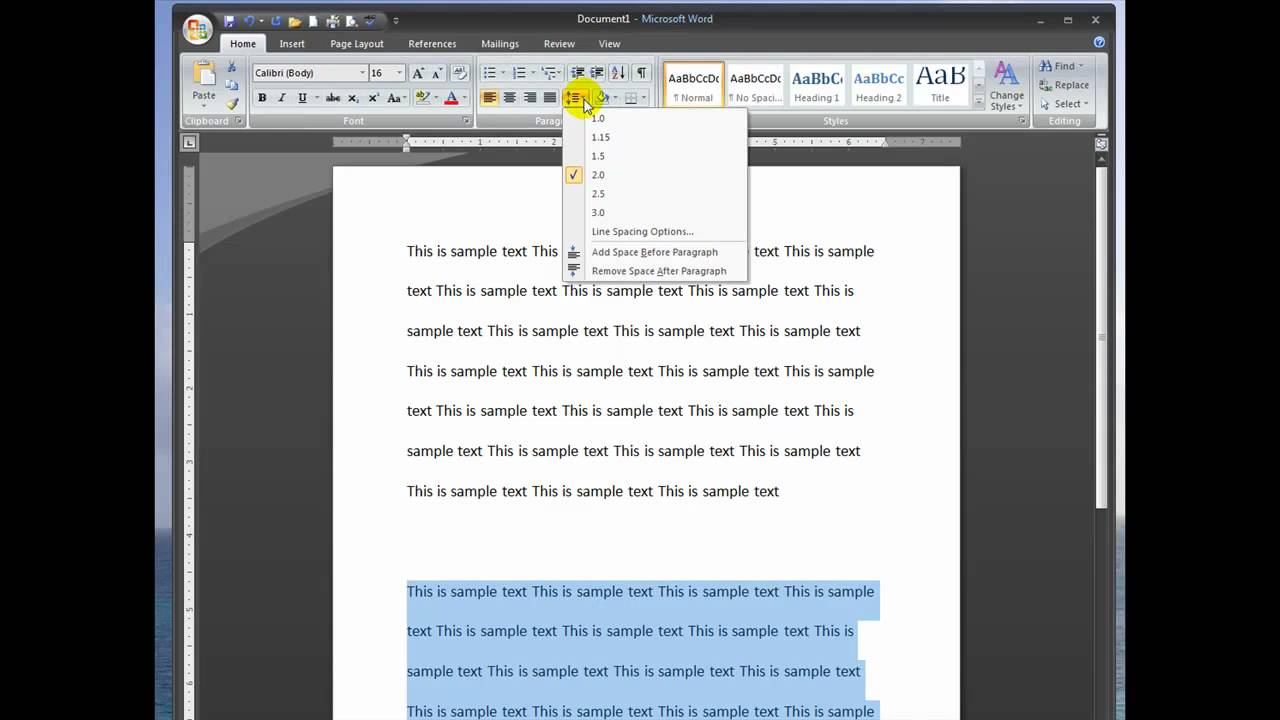The image size is (1280, 720).
Task: Open the Mailings tab
Action: [x=500, y=44]
